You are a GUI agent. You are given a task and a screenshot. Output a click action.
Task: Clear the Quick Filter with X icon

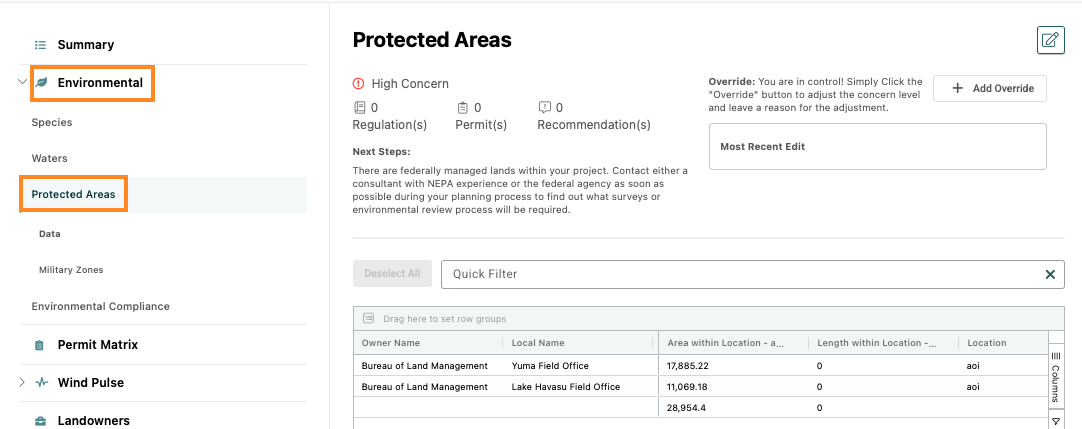[x=1050, y=274]
